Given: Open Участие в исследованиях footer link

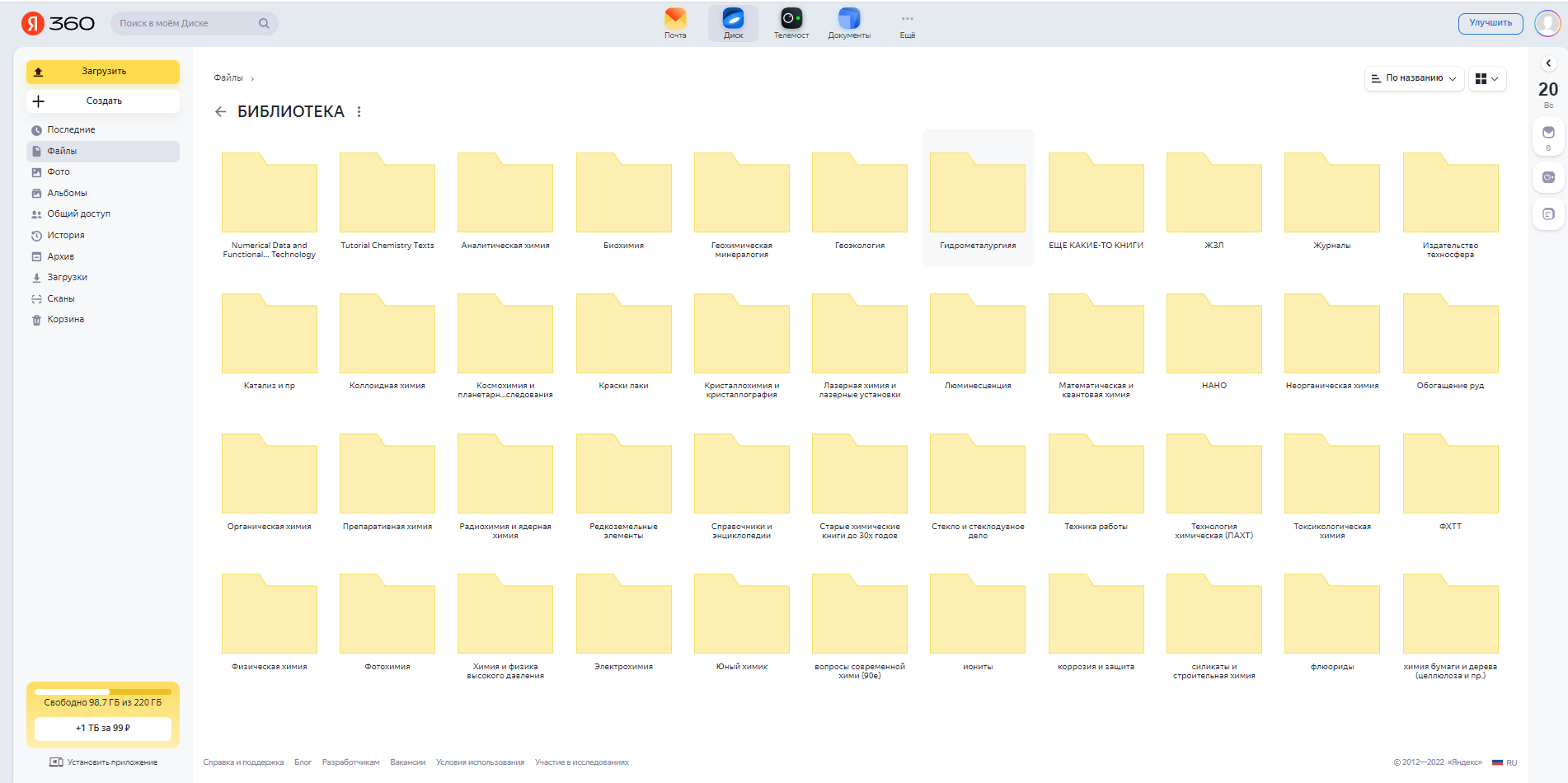Looking at the screenshot, I should click(582, 762).
